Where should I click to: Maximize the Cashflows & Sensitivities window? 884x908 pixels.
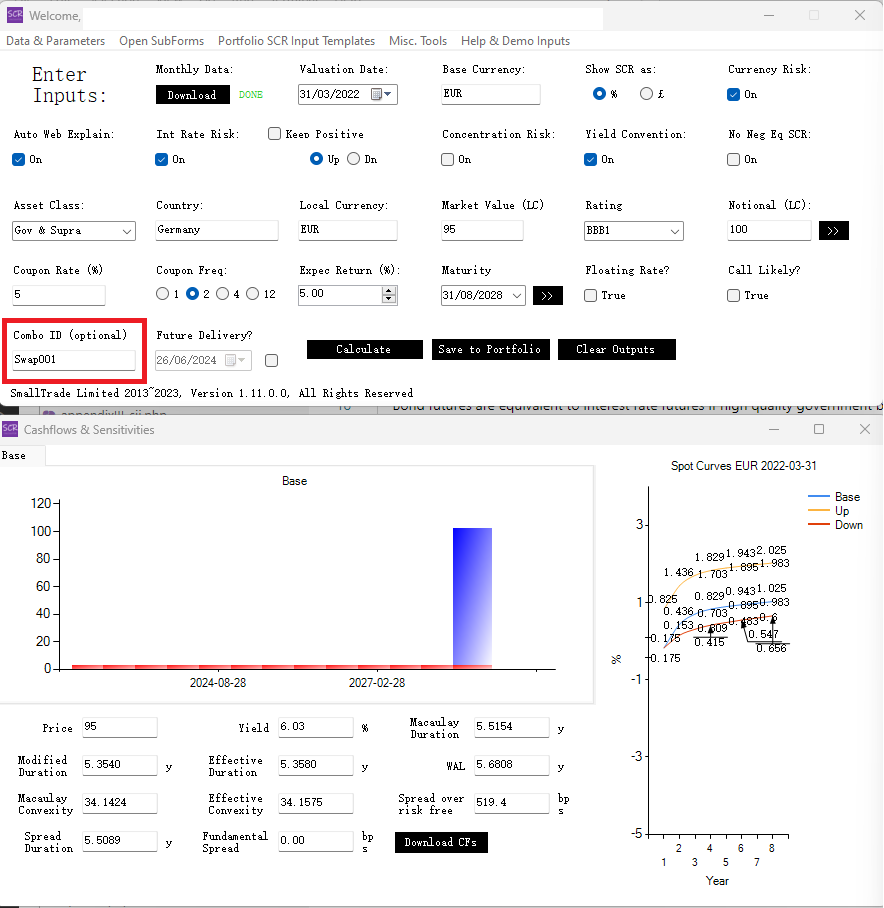point(818,429)
